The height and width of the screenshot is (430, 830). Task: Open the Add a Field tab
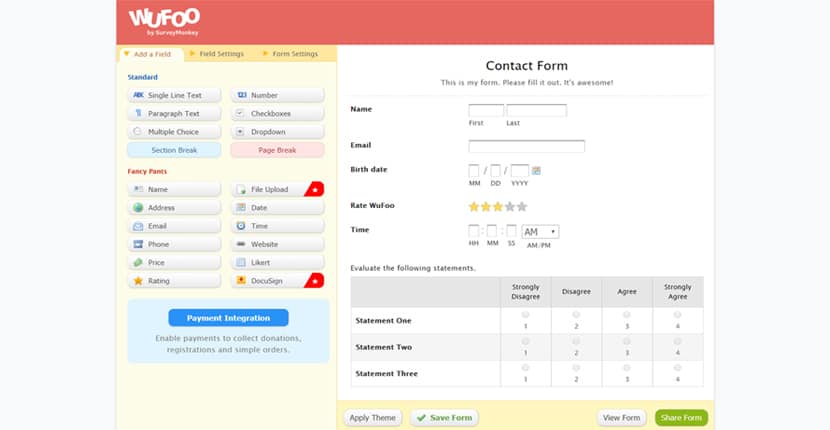point(151,54)
